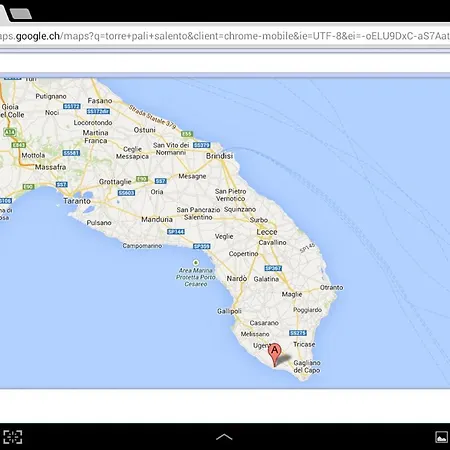Click the SP144 road badge near Manduria

point(176,232)
